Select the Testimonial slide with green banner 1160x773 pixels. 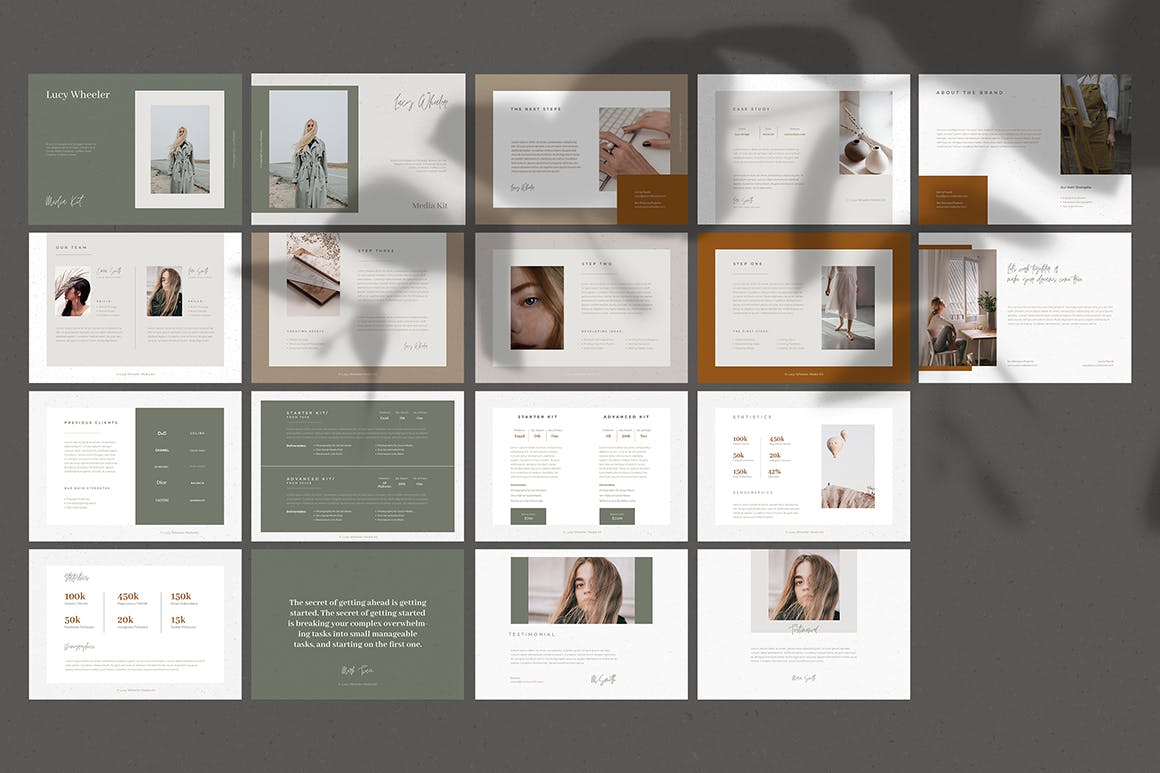click(x=581, y=623)
